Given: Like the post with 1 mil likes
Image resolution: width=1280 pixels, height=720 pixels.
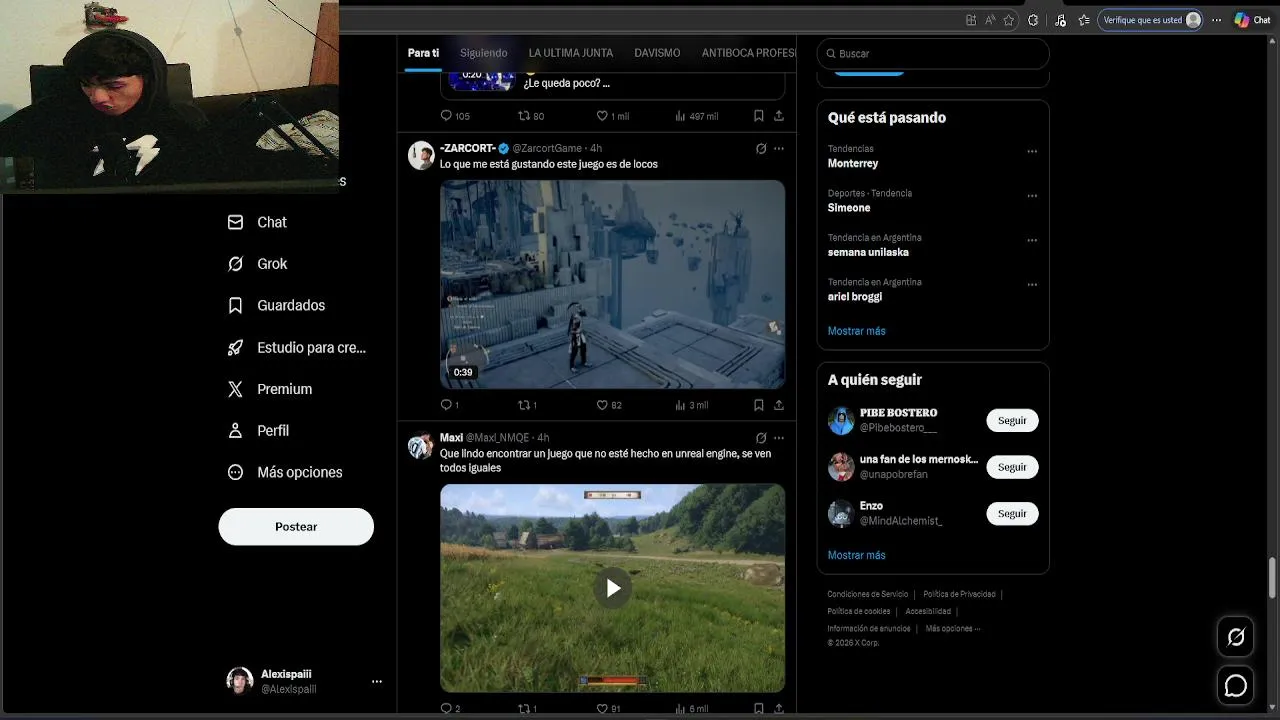Looking at the screenshot, I should [x=612, y=116].
